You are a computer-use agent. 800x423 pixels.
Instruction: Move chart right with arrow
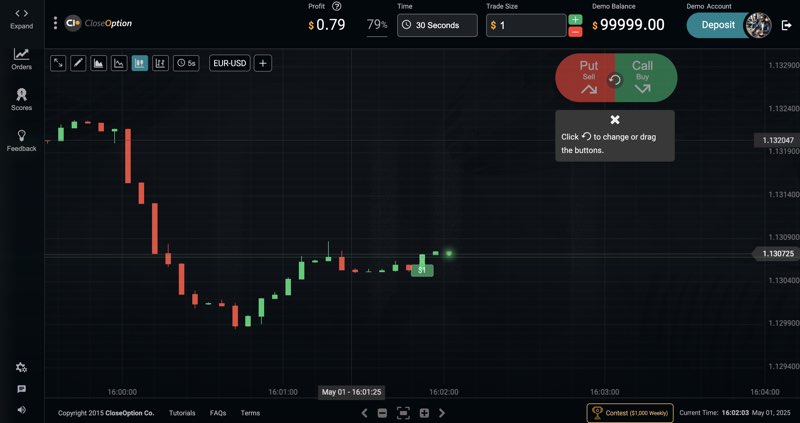coord(442,413)
